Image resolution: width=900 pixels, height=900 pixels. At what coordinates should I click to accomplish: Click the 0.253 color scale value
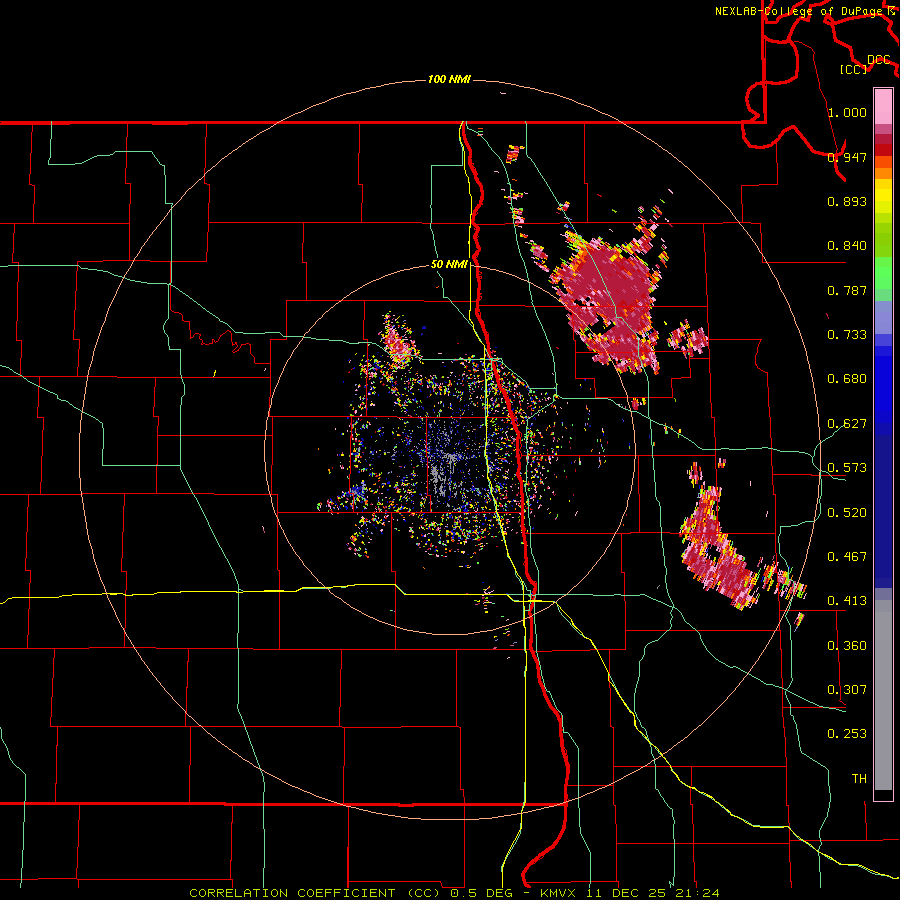(847, 734)
